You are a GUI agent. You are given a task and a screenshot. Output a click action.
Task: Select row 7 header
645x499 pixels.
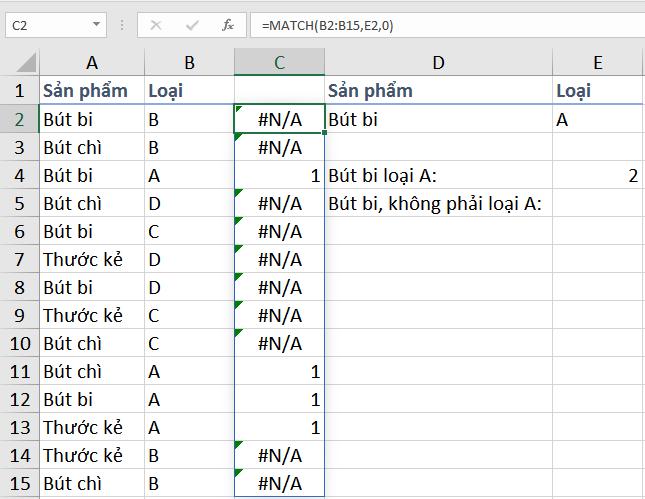(19, 259)
